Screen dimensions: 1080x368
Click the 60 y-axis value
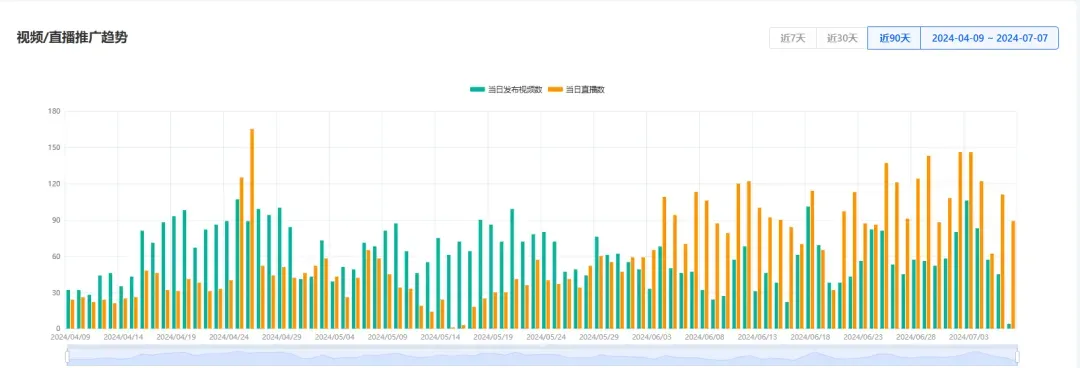(x=56, y=256)
